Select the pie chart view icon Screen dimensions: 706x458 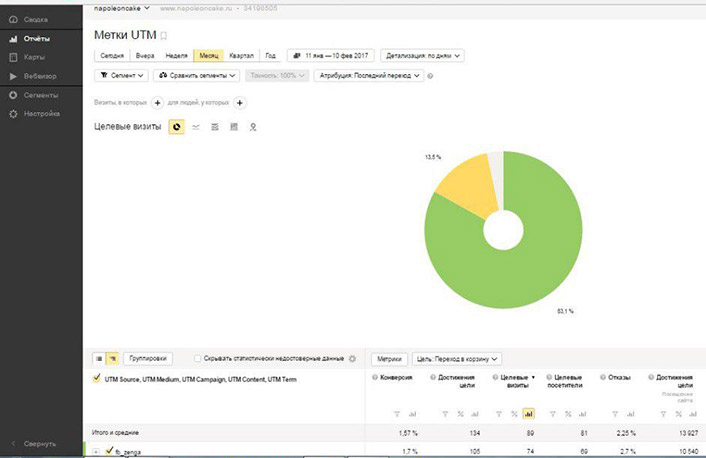176,127
